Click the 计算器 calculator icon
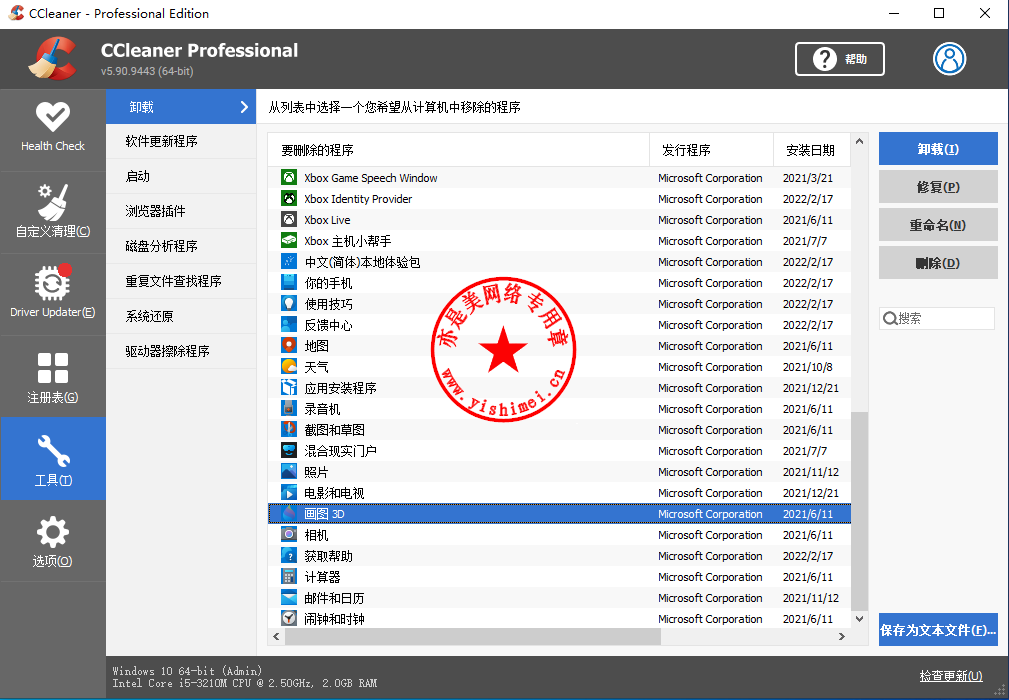 click(x=289, y=577)
